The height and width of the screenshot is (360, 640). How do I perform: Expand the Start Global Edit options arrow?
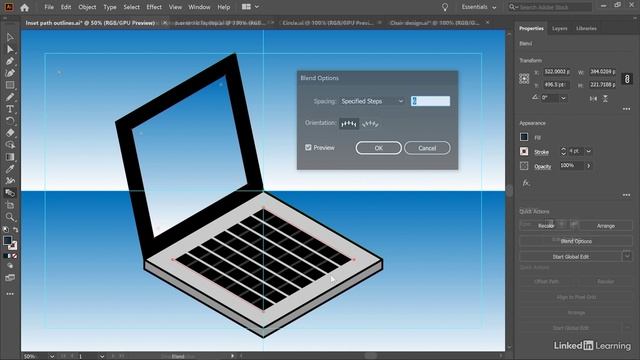tap(627, 256)
